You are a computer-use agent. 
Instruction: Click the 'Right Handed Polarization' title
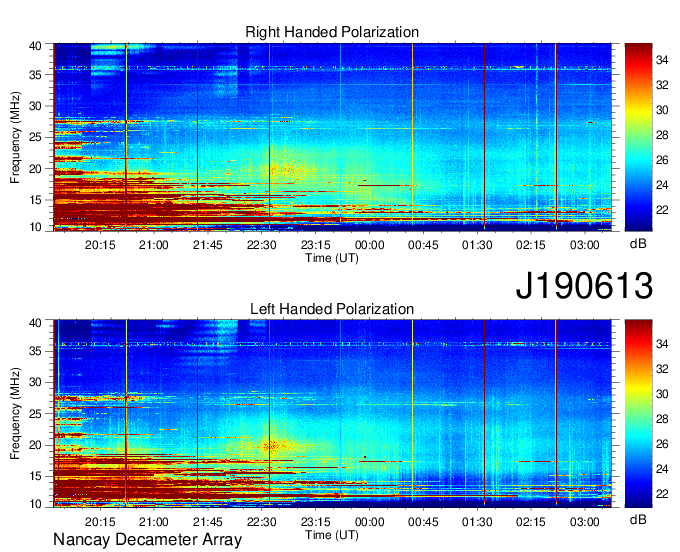pos(332,32)
